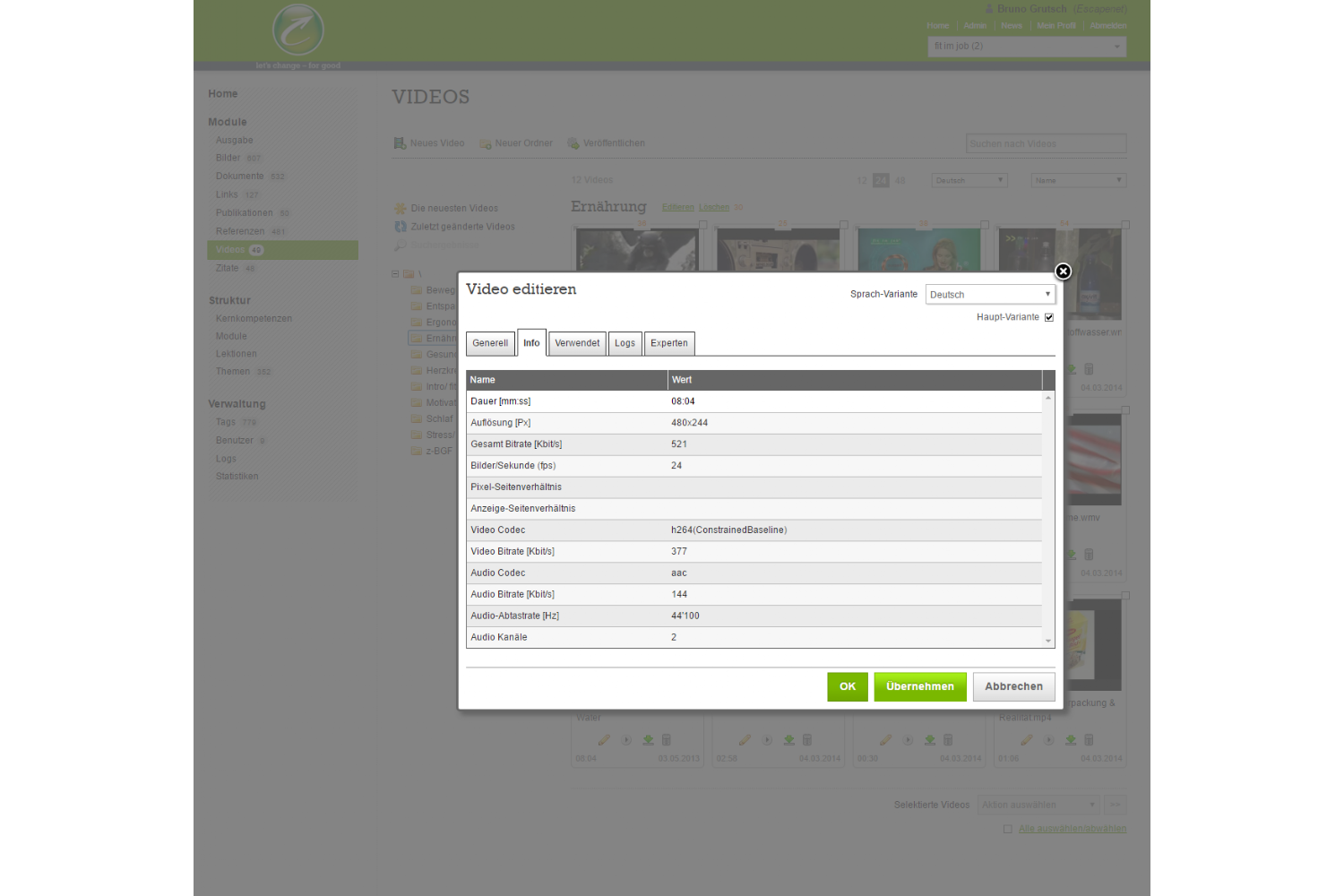The height and width of the screenshot is (896, 1344).
Task: Click the Abbrechen button
Action: pos(1013,686)
